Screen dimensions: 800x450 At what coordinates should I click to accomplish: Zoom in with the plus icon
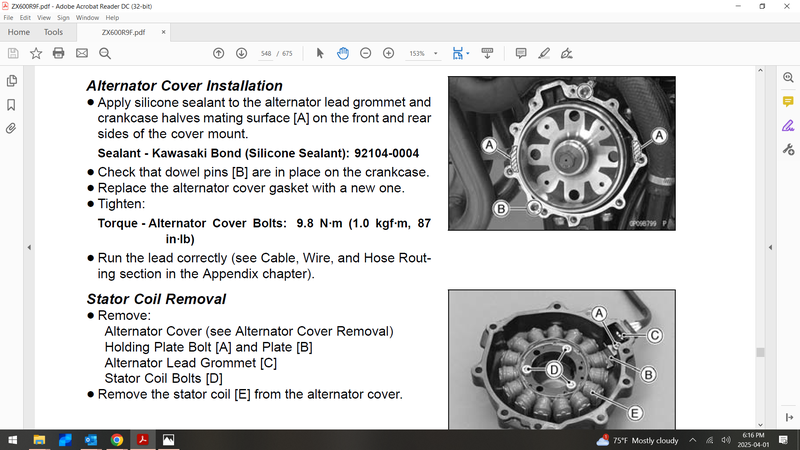pyautogui.click(x=388, y=53)
